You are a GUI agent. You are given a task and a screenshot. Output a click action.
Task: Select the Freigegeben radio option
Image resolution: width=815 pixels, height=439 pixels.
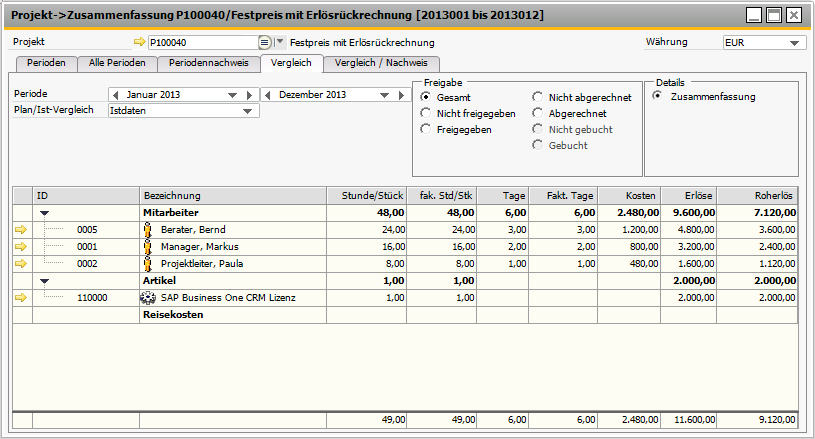426,129
